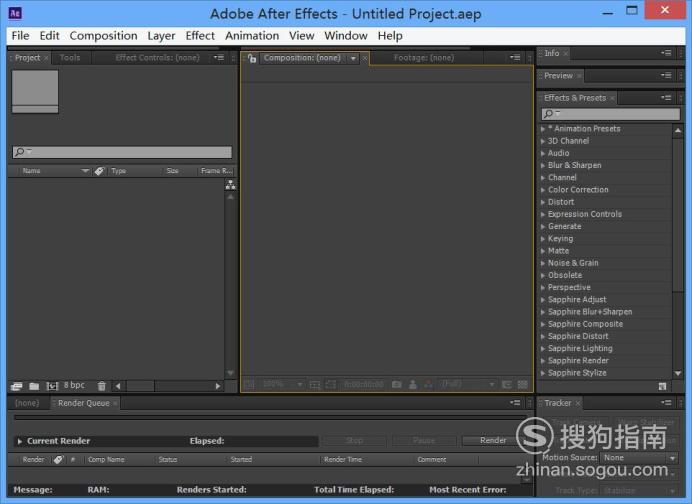Switch to the Footage: (none) tab
692x504 pixels.
tap(424, 58)
